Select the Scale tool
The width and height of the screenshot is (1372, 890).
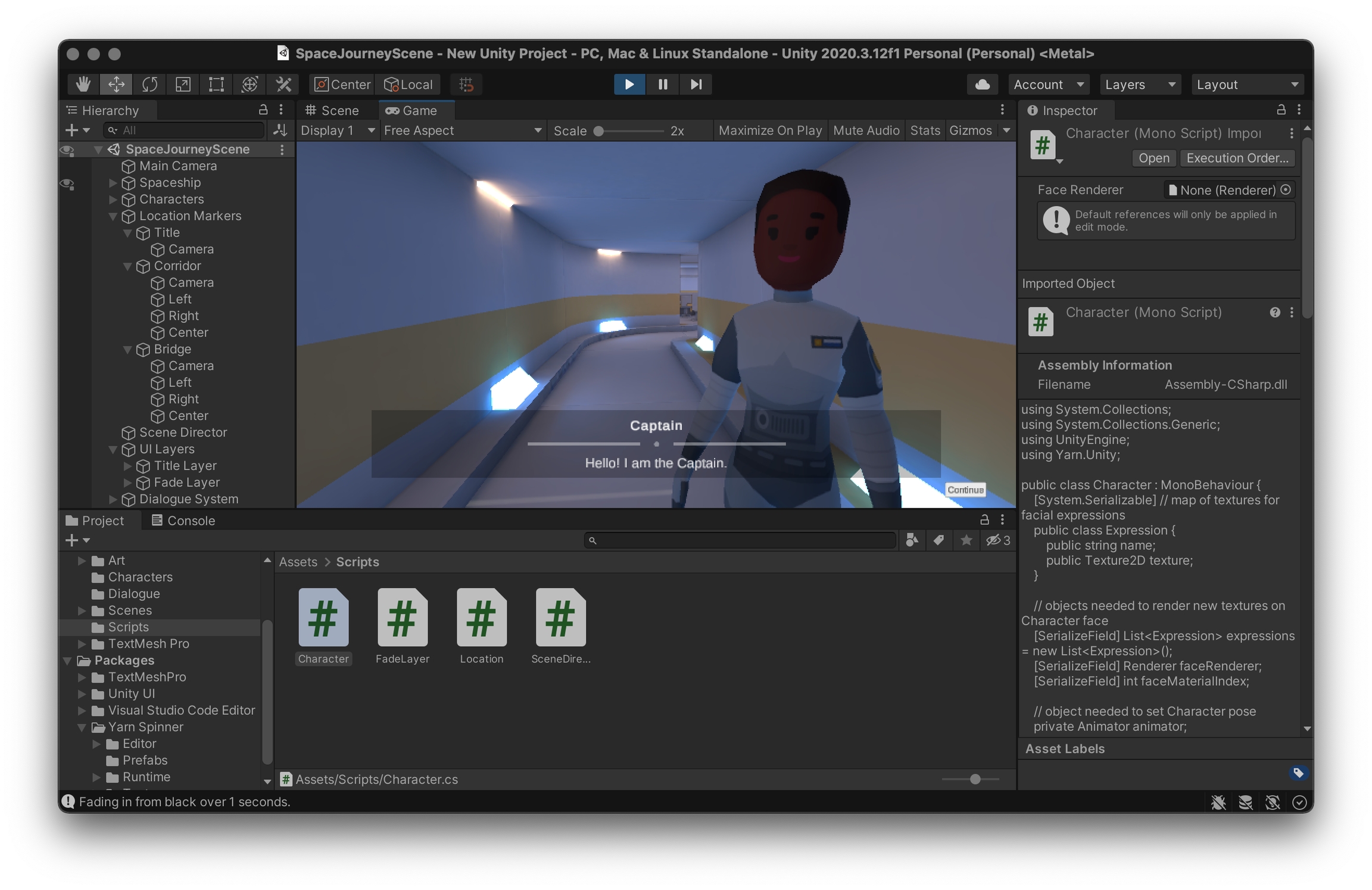[183, 85]
